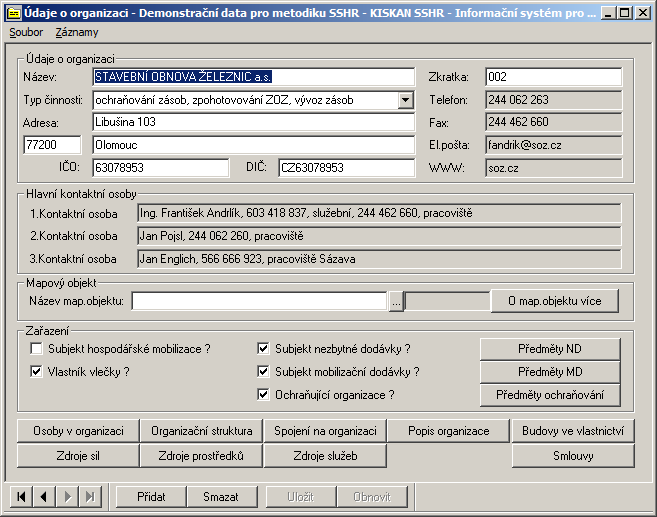The image size is (657, 517).
Task: Click the Typ činnosti combo box text
Action: point(246,100)
